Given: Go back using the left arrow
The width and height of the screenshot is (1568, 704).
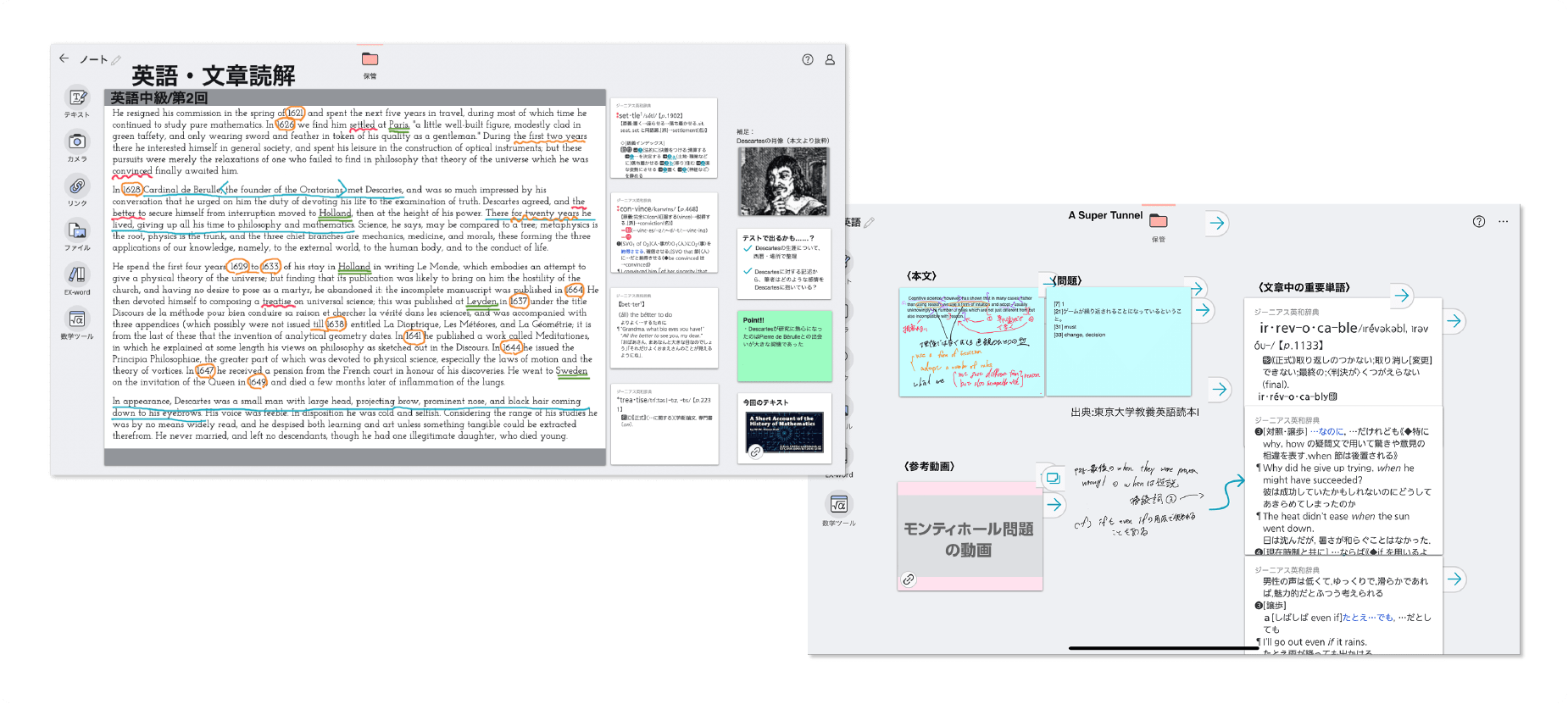Looking at the screenshot, I should coord(64,58).
